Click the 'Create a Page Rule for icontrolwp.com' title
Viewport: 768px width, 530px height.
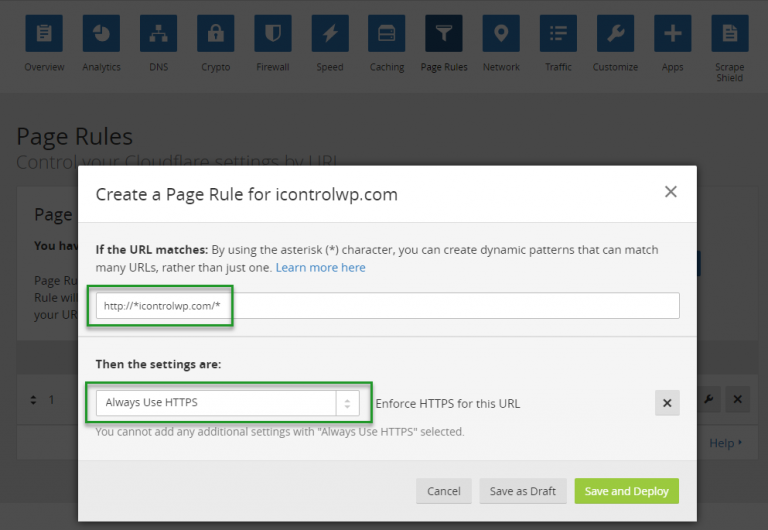click(246, 194)
